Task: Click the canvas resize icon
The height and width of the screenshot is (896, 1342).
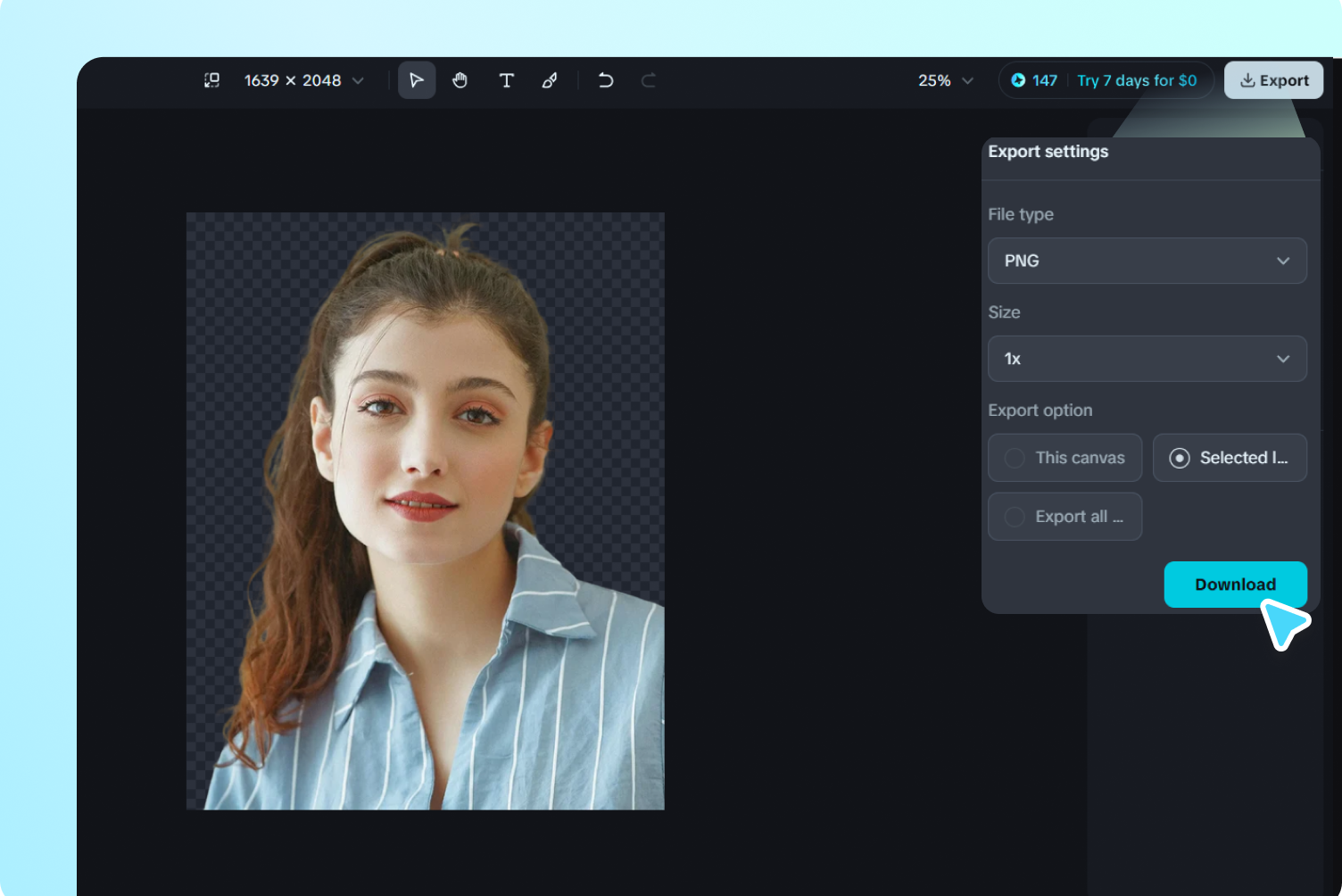Action: 211,80
